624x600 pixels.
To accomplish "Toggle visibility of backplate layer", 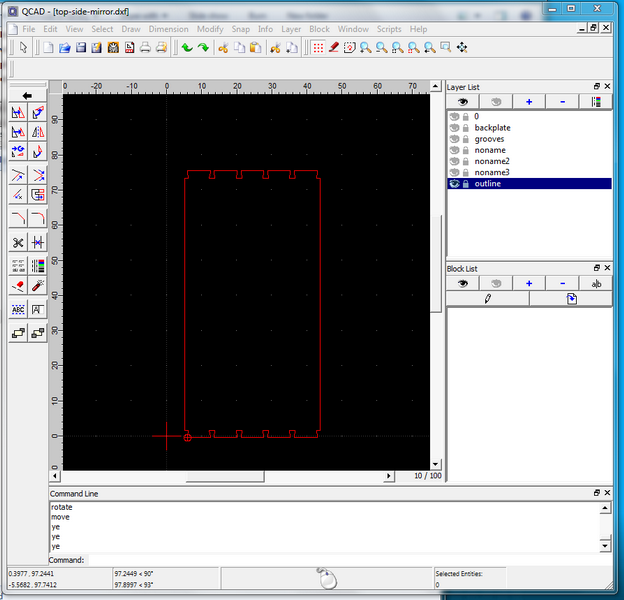I will [x=454, y=128].
